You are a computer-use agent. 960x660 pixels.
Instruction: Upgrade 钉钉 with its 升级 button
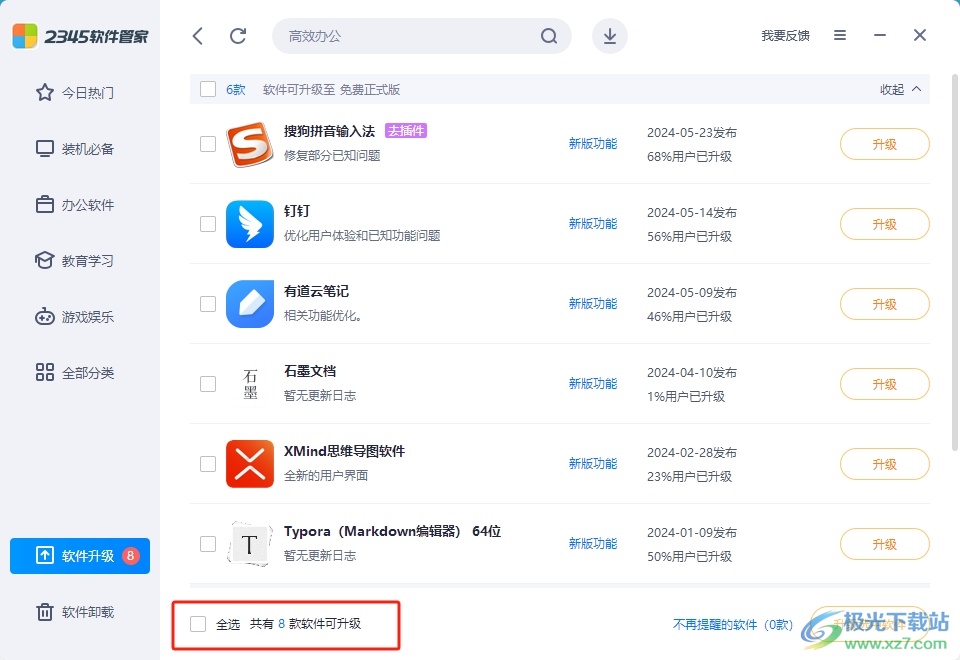tap(884, 224)
